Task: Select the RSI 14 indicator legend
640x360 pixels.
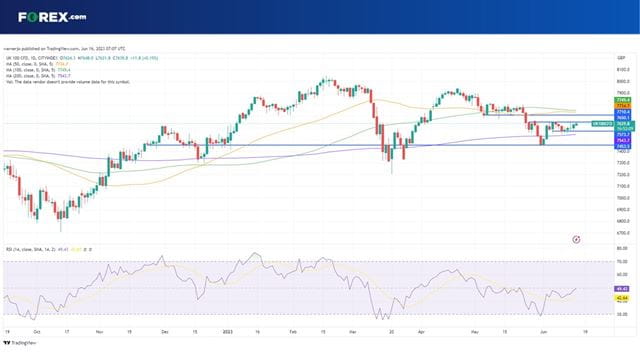Action: pyautogui.click(x=49, y=249)
